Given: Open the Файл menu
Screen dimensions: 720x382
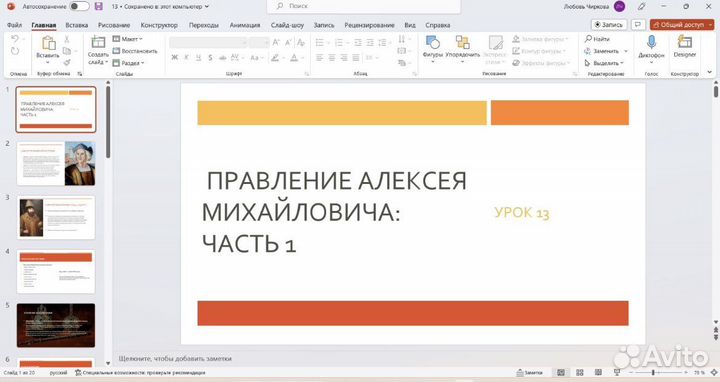Looking at the screenshot, I should click(14, 25).
